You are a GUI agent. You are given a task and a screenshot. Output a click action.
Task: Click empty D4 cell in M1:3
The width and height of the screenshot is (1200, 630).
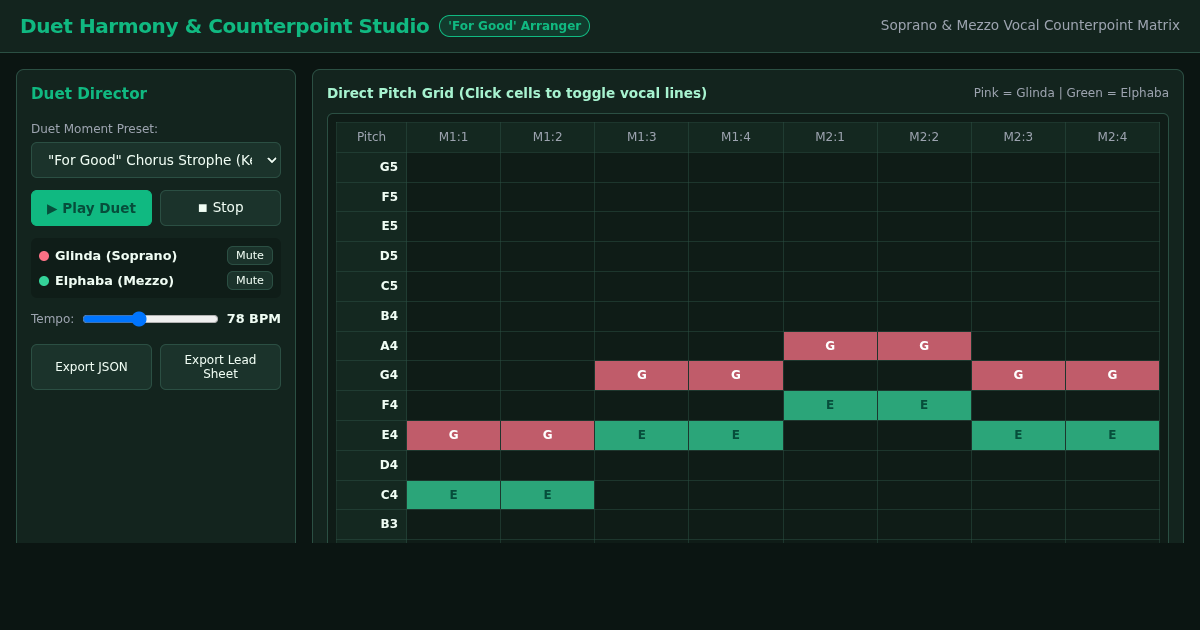pos(641,465)
